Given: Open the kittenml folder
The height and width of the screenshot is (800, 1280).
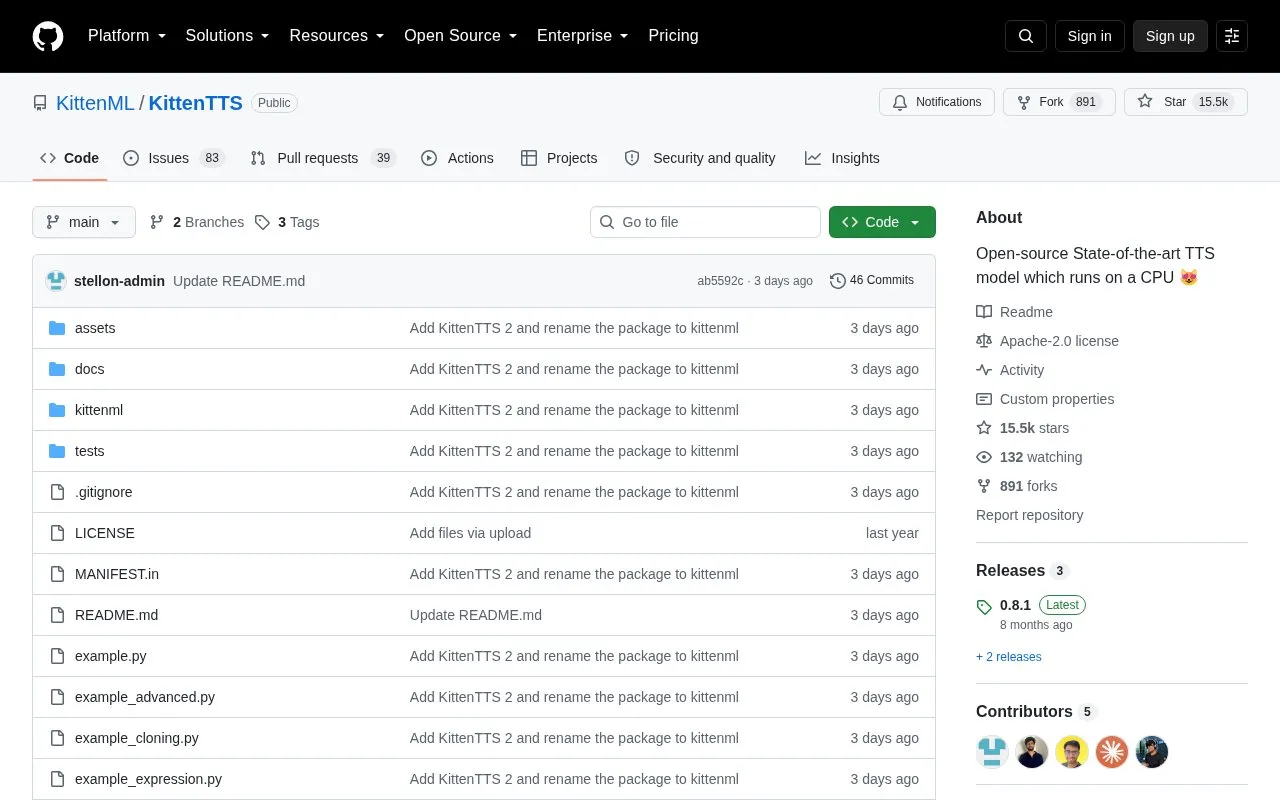Looking at the screenshot, I should 99,410.
